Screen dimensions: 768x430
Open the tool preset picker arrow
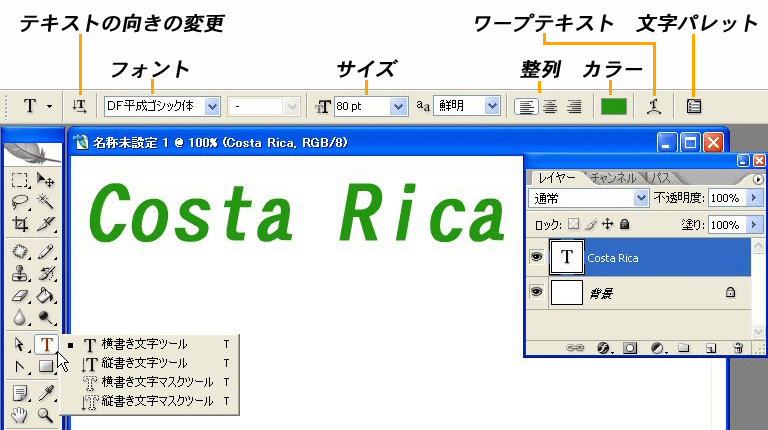pyautogui.click(x=49, y=106)
